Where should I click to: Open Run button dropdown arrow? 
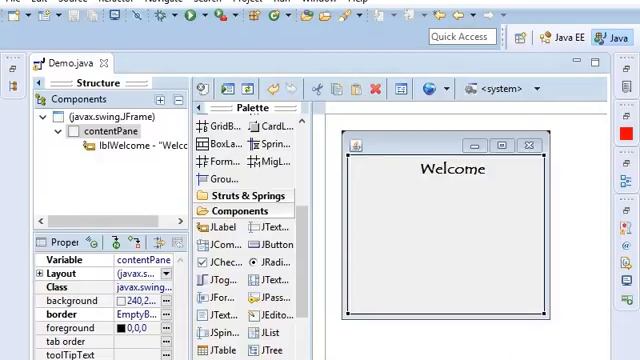click(205, 16)
